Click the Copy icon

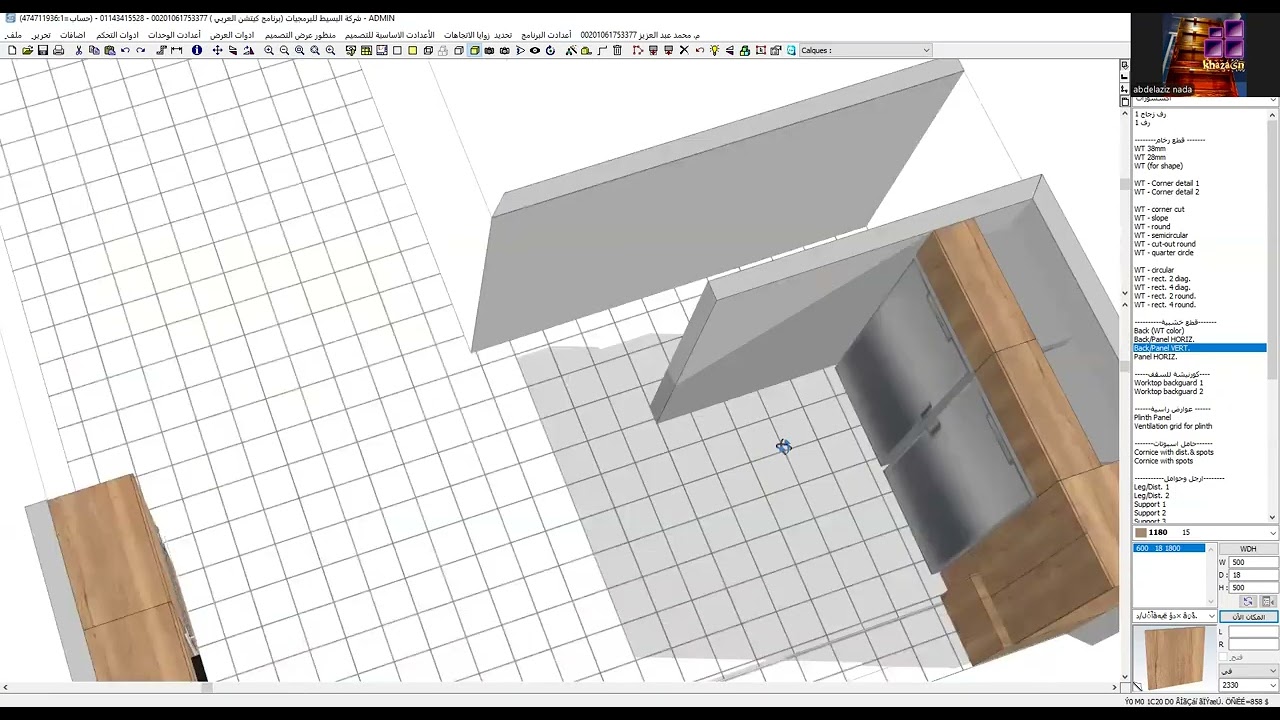coord(94,50)
